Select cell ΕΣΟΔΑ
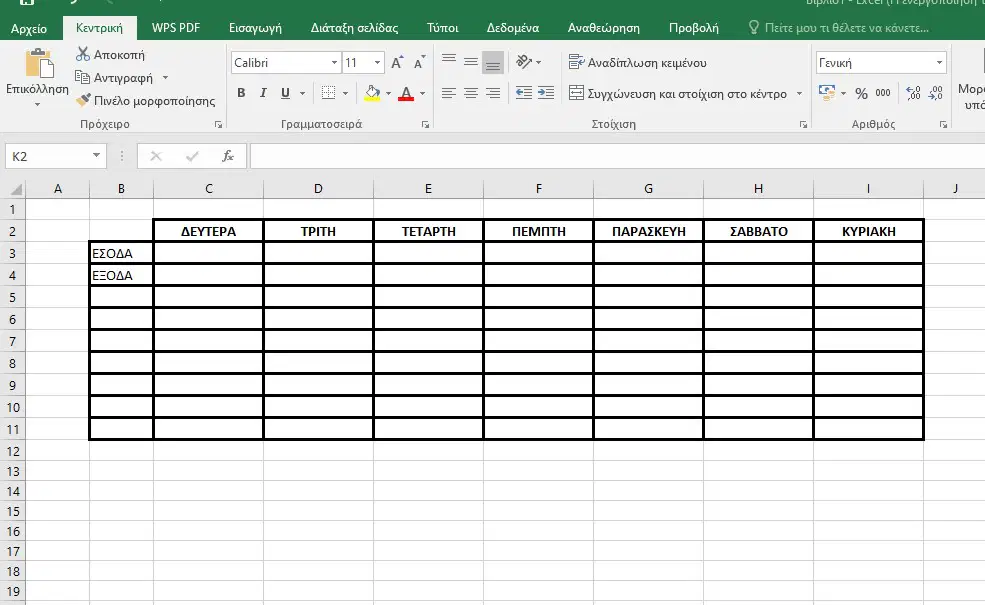The width and height of the screenshot is (985, 605). click(x=121, y=253)
